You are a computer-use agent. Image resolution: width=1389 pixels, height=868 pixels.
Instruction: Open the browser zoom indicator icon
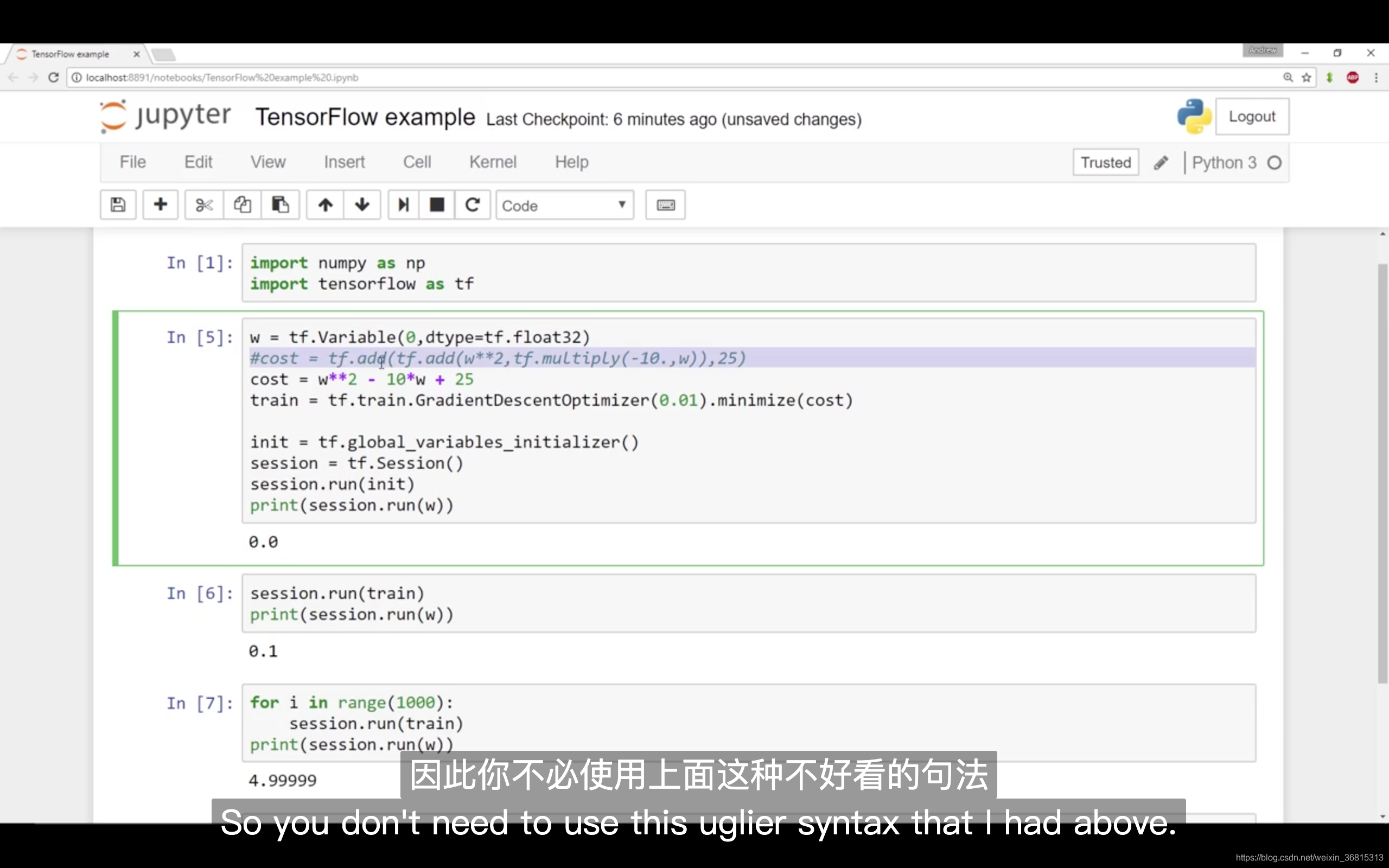pos(1288,78)
